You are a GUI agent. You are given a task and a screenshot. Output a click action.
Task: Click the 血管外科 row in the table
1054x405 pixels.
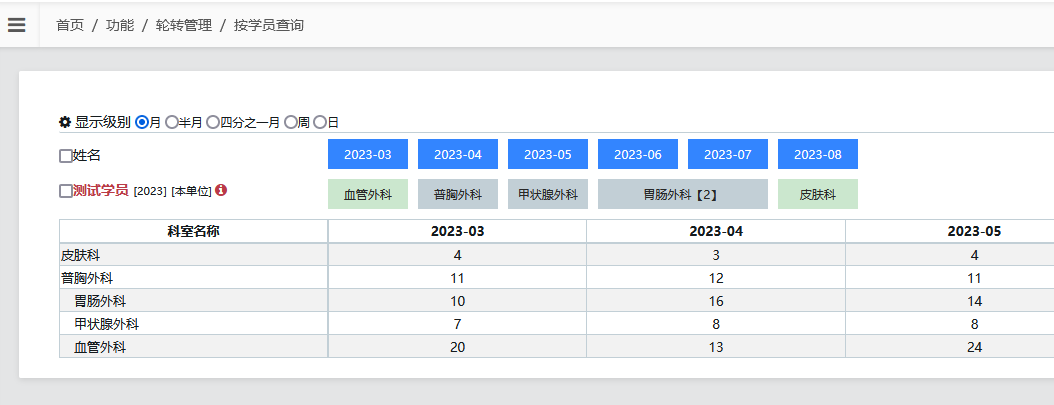pos(557,347)
